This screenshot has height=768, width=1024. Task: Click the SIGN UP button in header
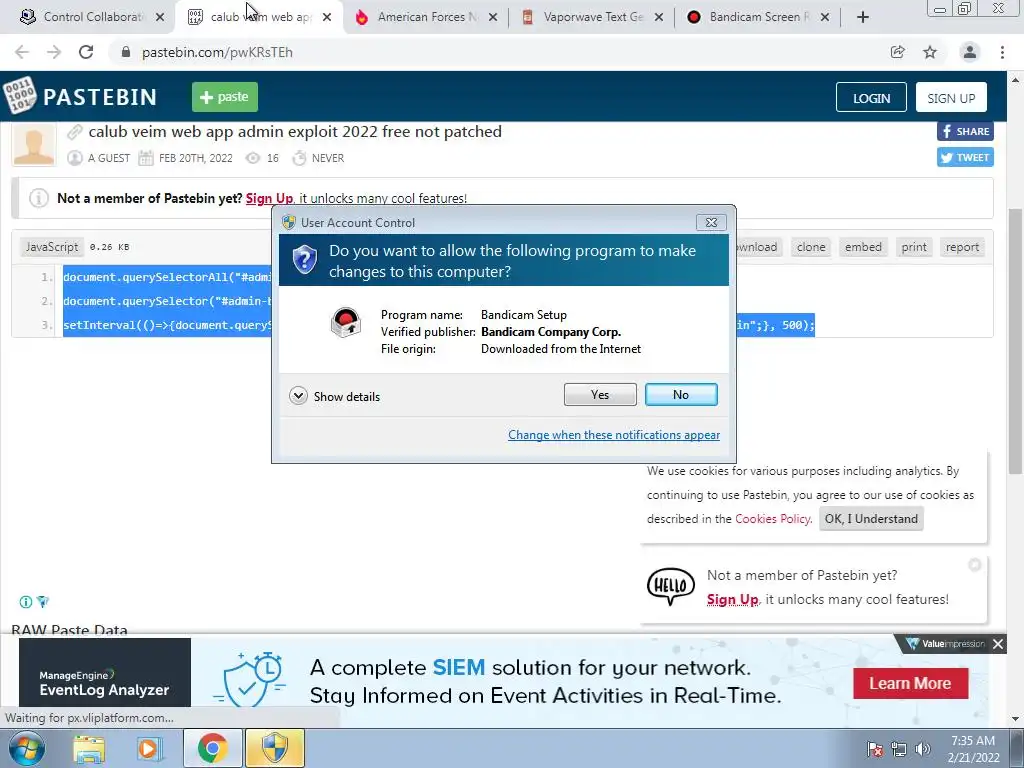coord(951,98)
